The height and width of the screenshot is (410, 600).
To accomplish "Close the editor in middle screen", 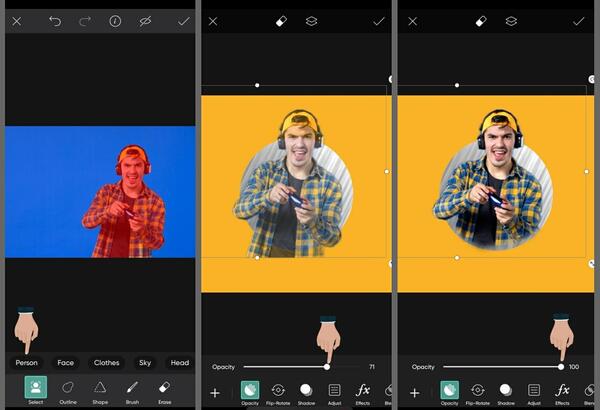I will point(213,21).
